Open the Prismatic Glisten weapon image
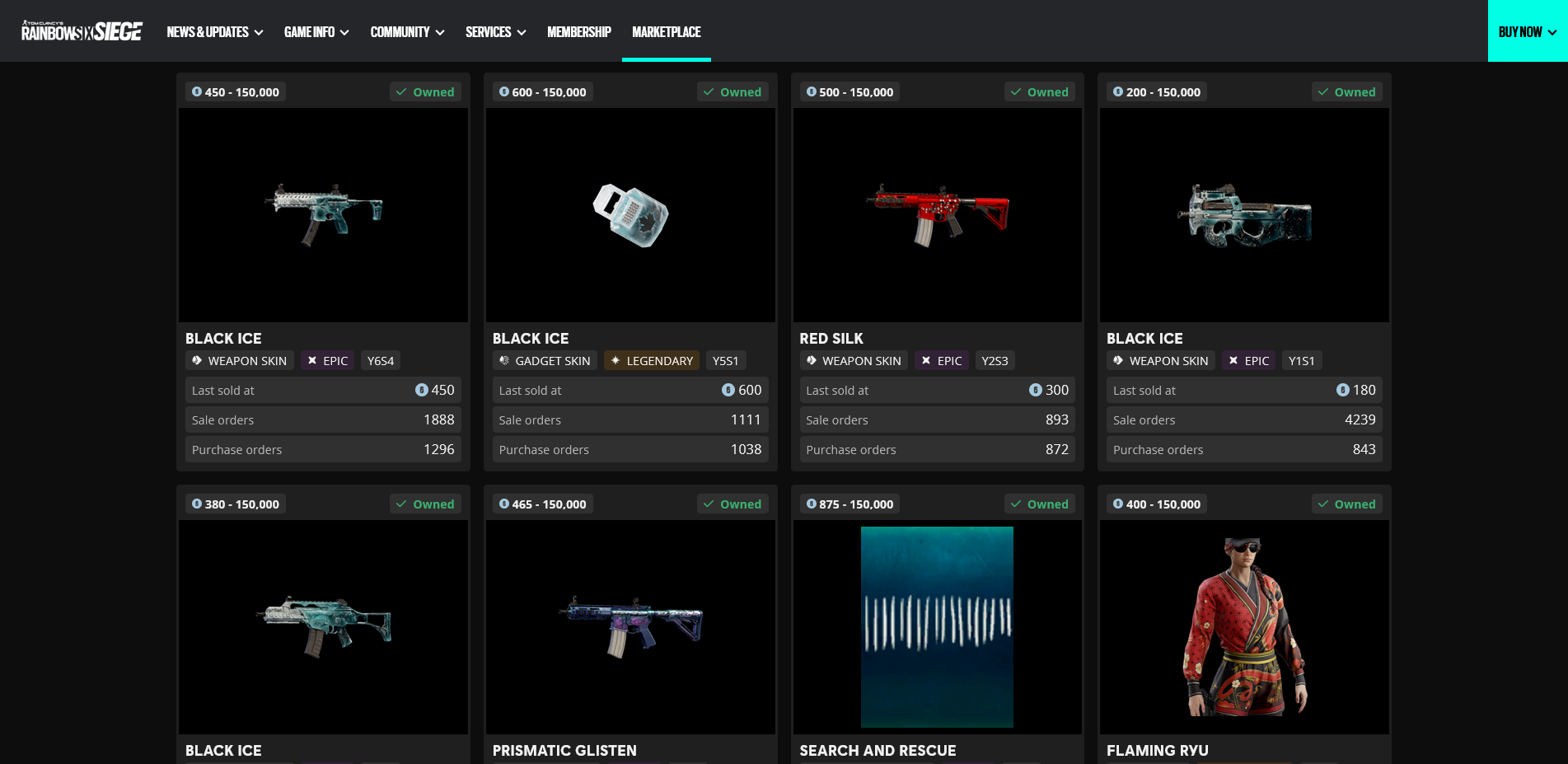This screenshot has width=1568, height=764. tap(630, 627)
